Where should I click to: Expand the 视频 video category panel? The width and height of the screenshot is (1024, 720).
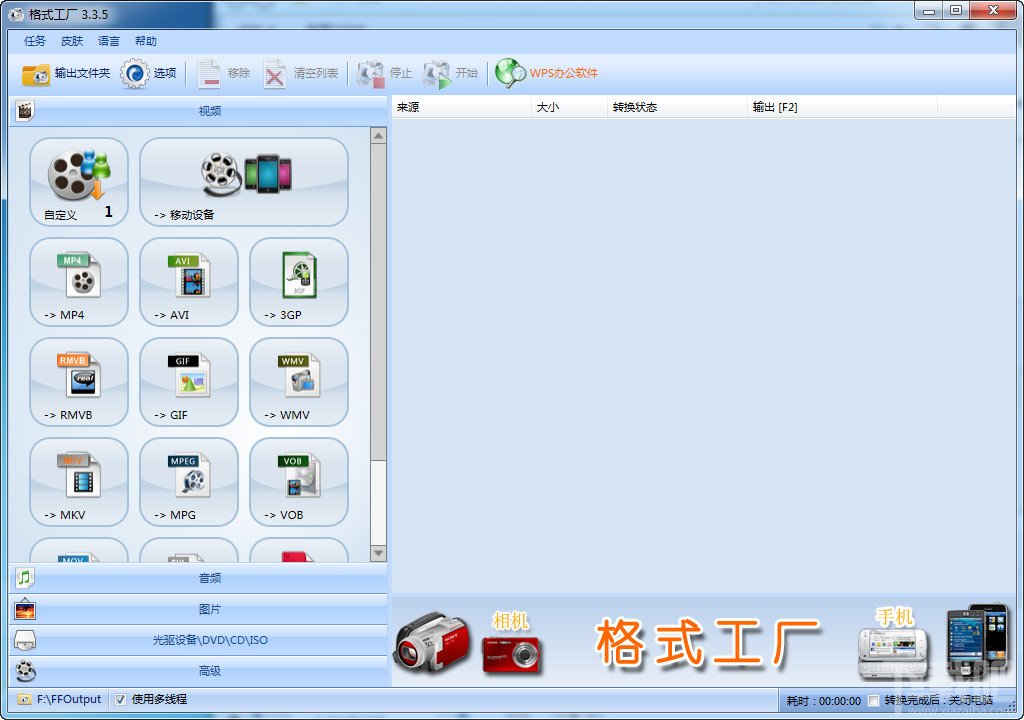[x=199, y=111]
